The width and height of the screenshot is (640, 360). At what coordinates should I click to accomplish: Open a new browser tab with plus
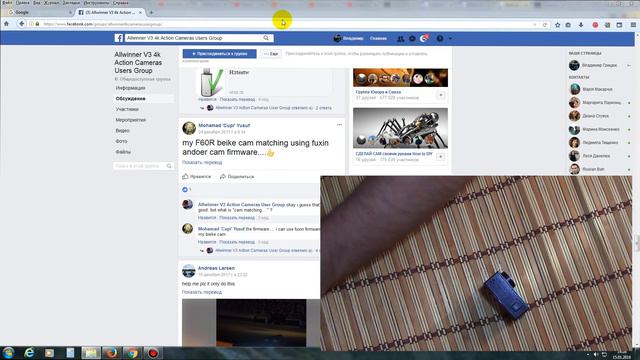point(151,13)
